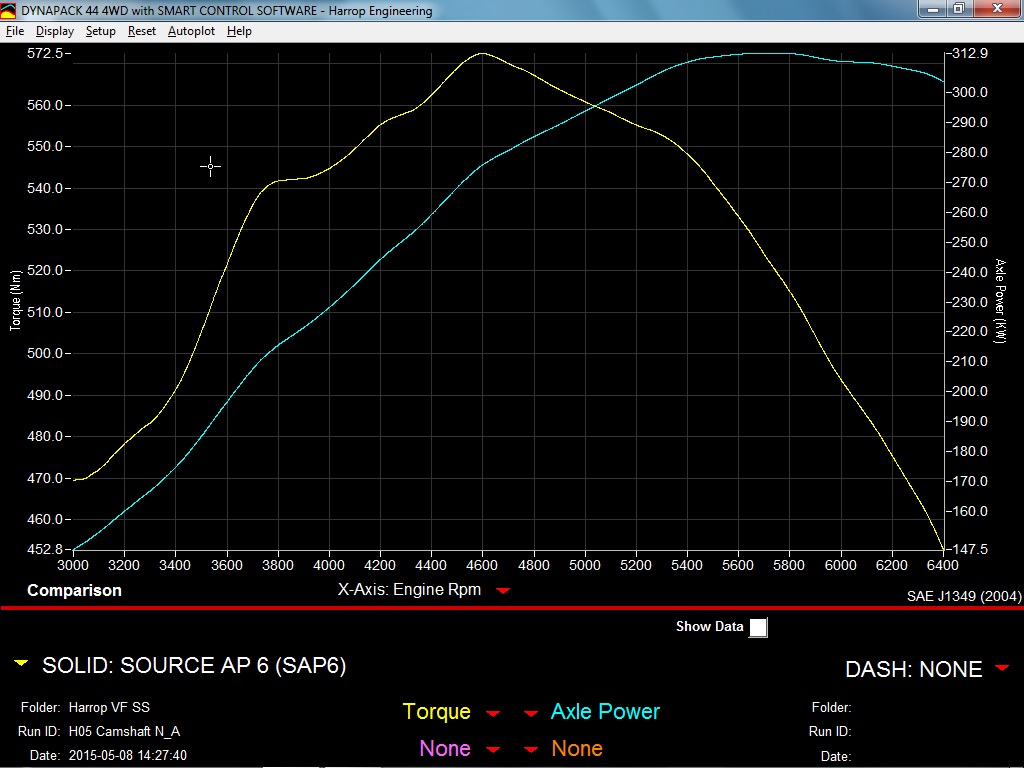Click the Comparison label

pos(74,590)
